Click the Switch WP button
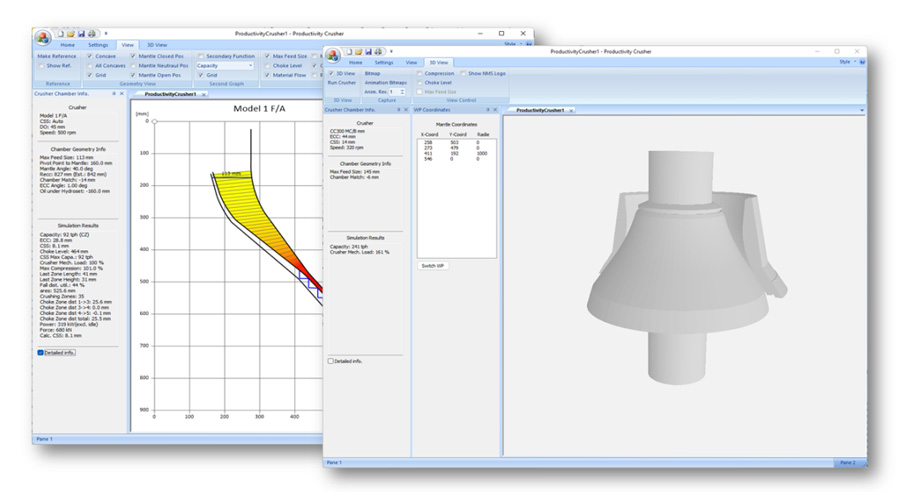900x500 pixels. click(433, 266)
